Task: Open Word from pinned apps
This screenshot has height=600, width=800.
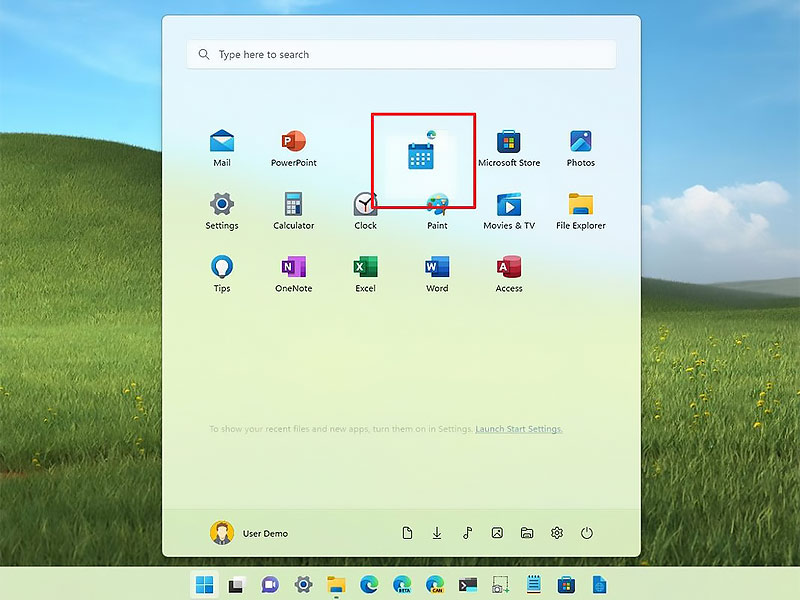Action: [437, 273]
